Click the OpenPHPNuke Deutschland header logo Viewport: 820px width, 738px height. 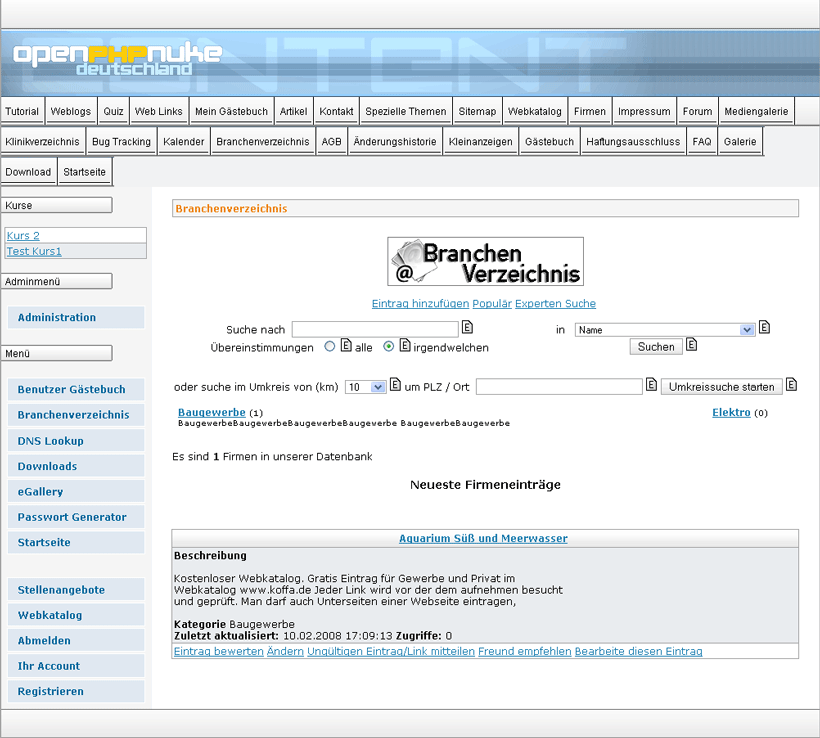coord(117,60)
